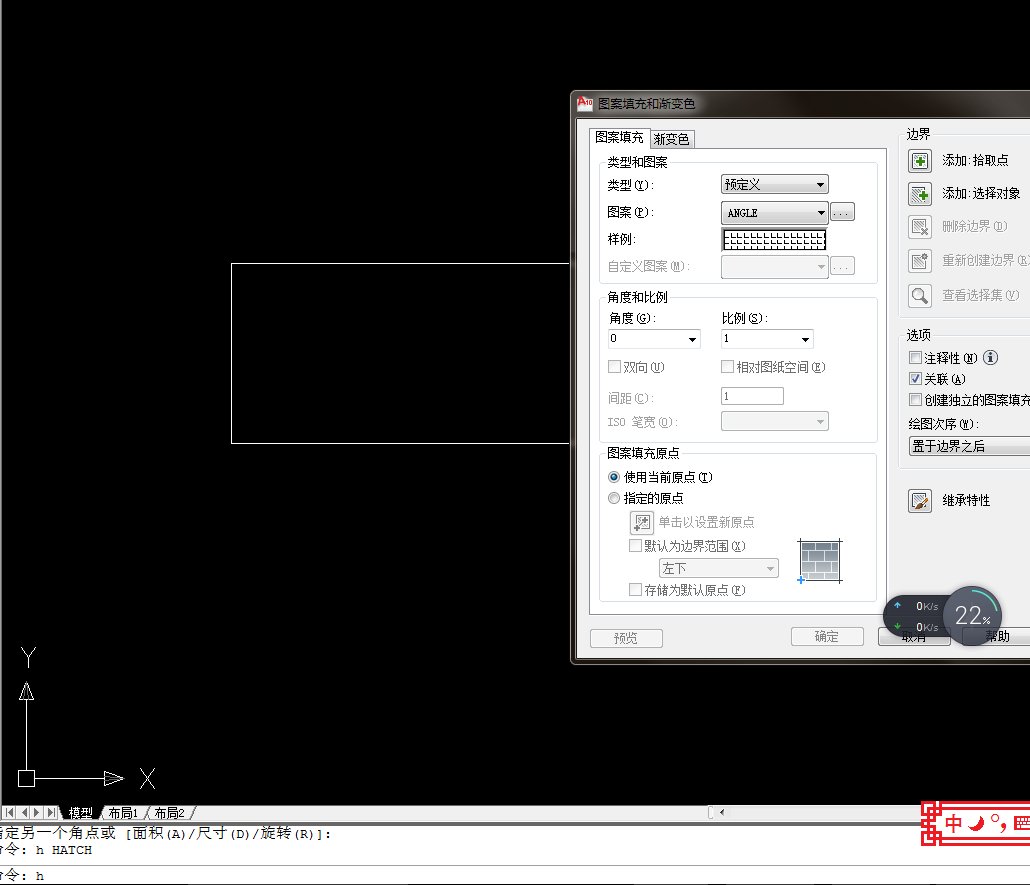
Task: Click the 单击以设置新原点 icon
Action: [x=641, y=522]
